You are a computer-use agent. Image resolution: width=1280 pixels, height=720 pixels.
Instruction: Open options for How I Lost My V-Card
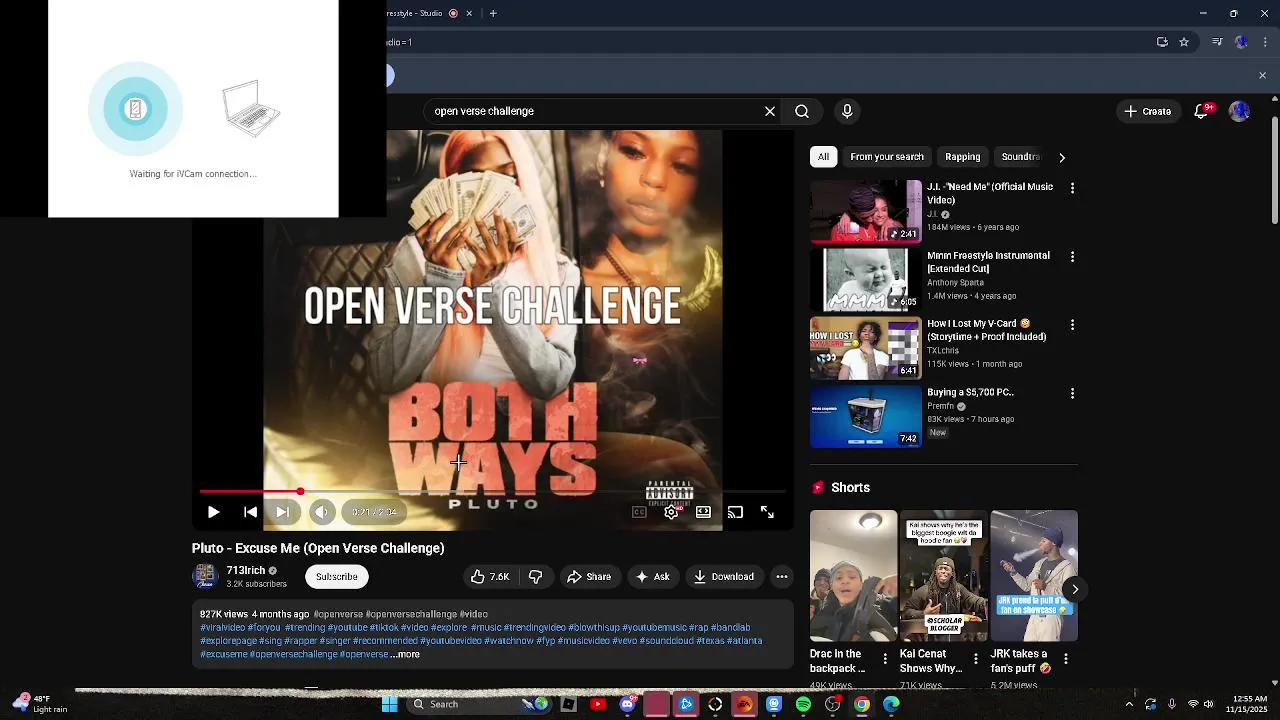point(1072,325)
